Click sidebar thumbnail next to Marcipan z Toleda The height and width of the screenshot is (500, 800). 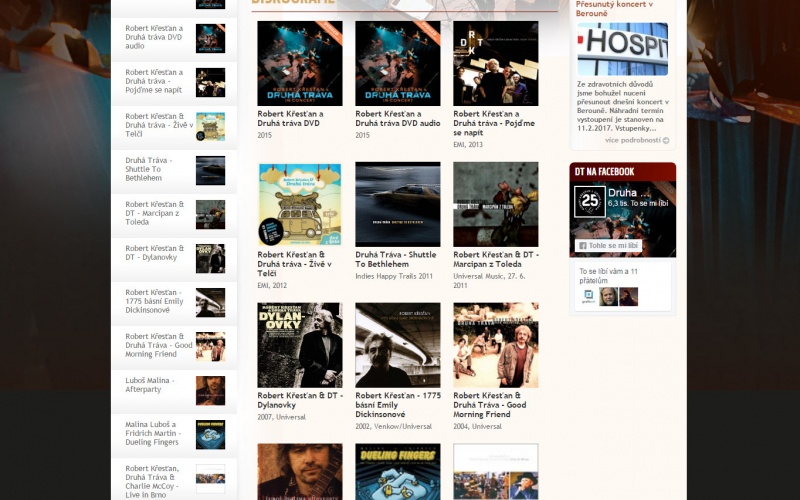pos(210,214)
